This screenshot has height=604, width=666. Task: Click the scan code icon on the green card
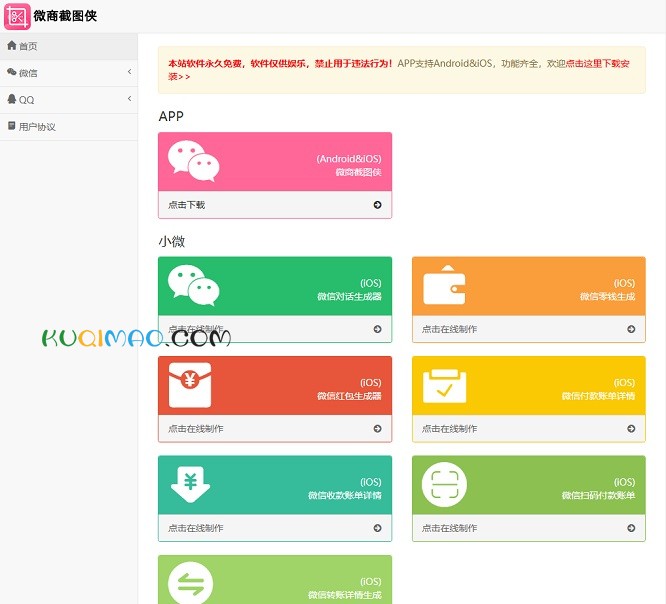[444, 484]
